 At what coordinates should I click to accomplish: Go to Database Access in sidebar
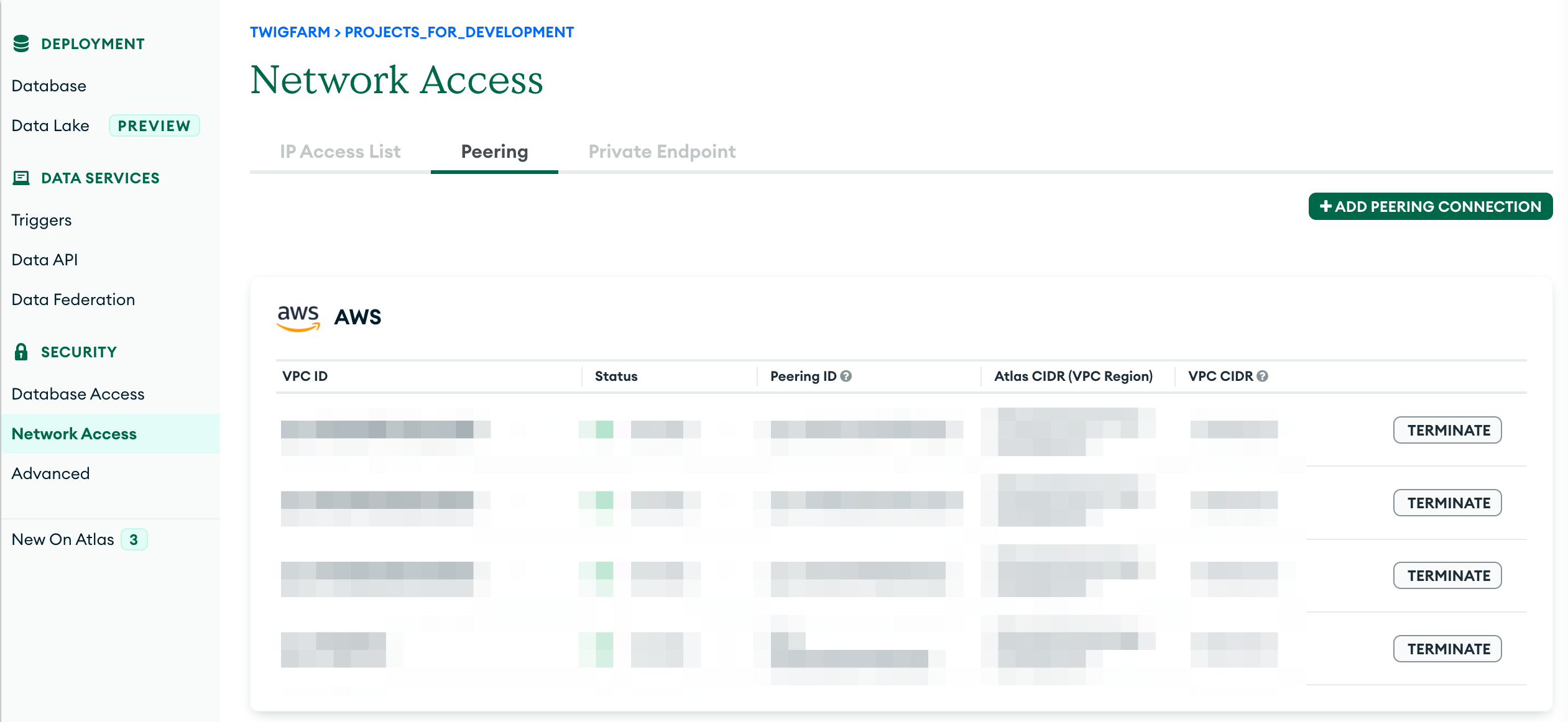(78, 394)
